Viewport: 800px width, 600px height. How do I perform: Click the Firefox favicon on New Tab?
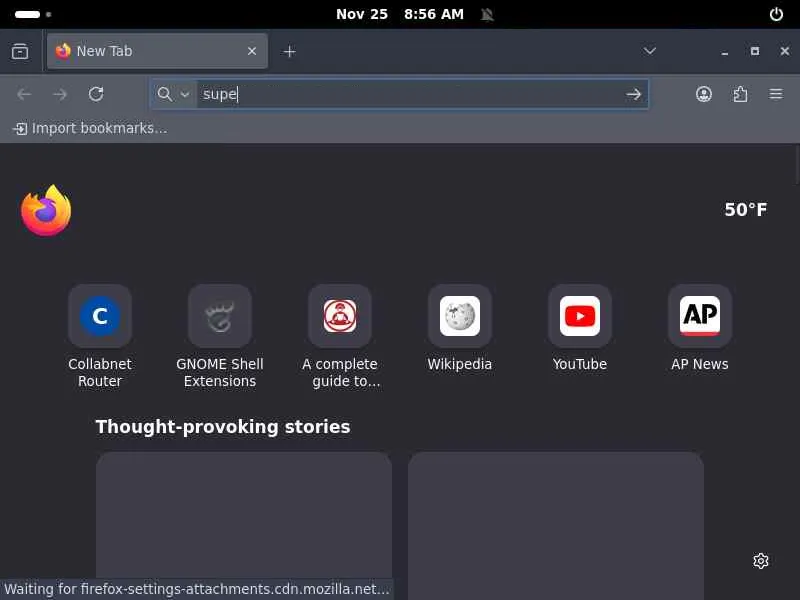tap(63, 51)
